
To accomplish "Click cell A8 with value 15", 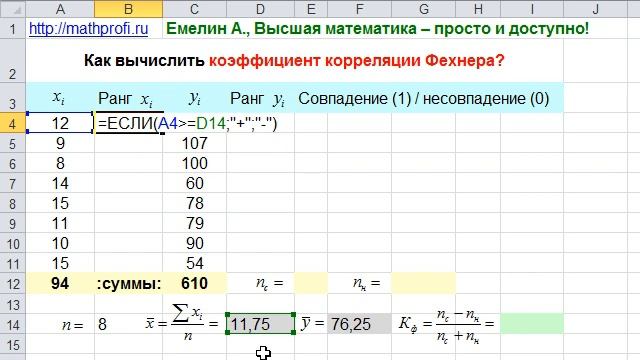I will [60, 203].
